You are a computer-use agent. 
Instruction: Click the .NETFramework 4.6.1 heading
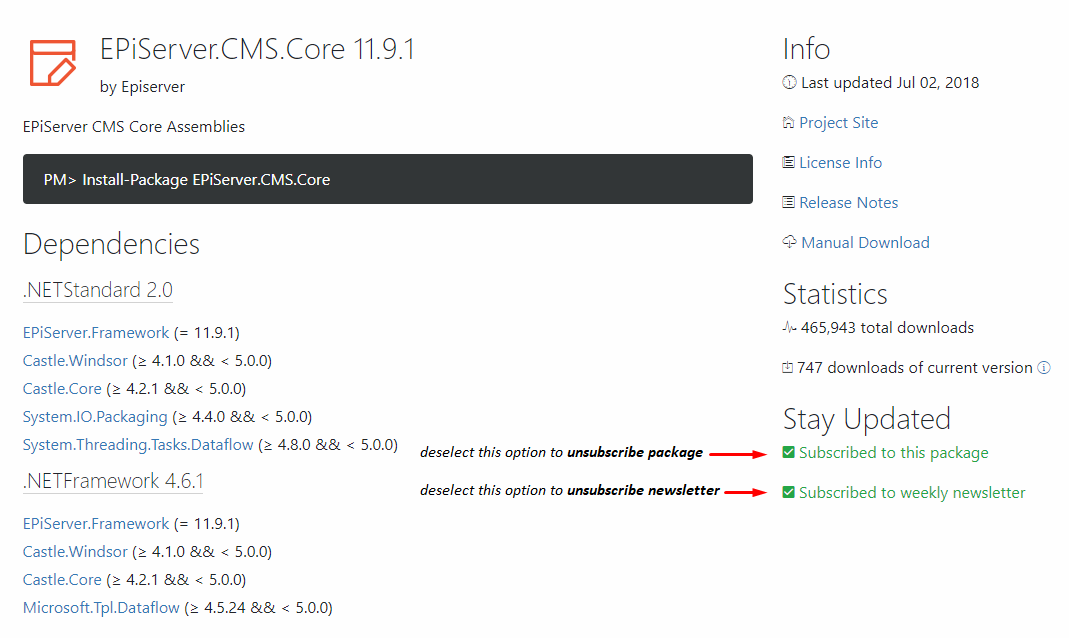[112, 482]
